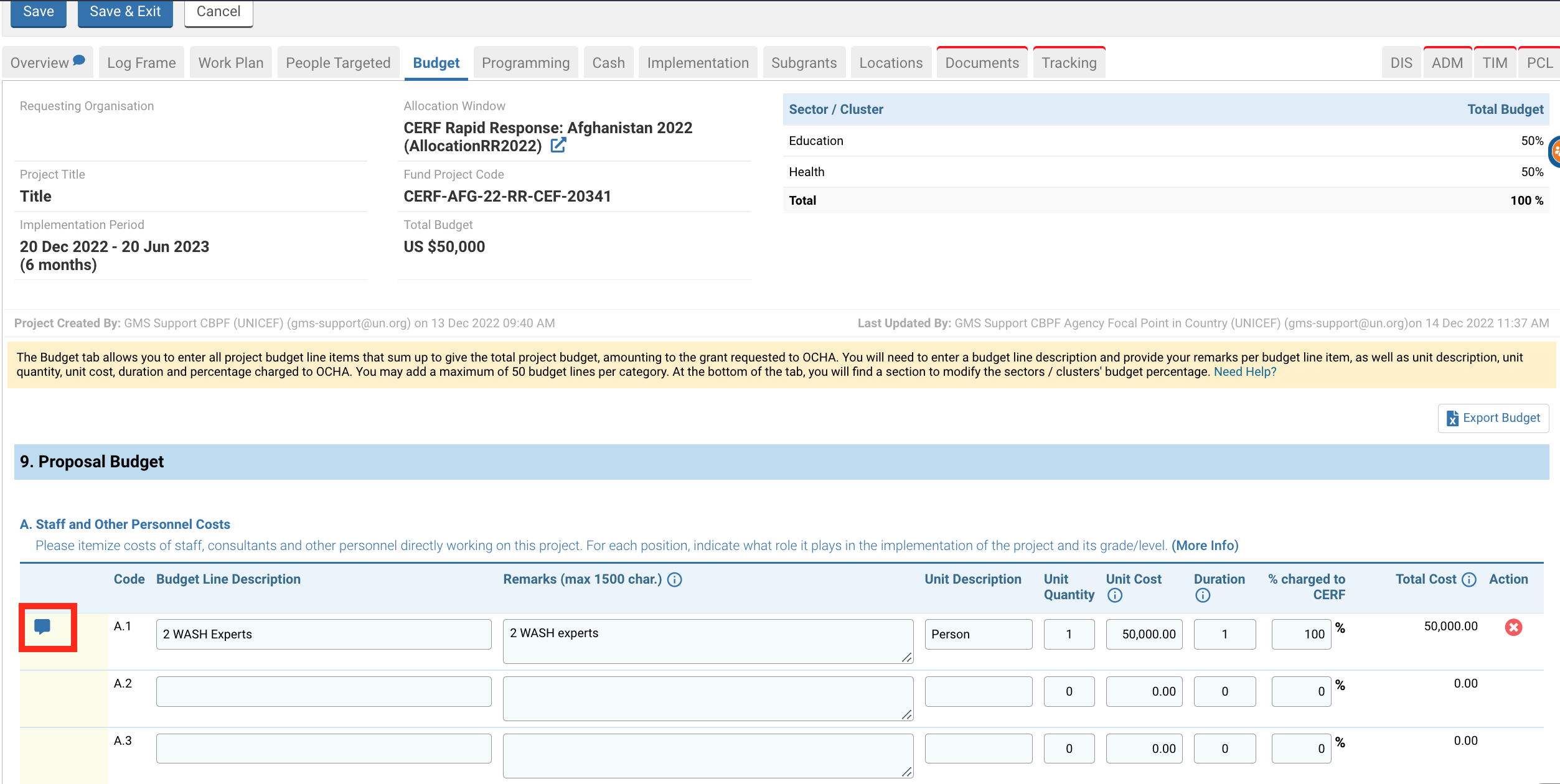Open the Allocation Window external link icon
Image resolution: width=1560 pixels, height=784 pixels.
pyautogui.click(x=558, y=145)
